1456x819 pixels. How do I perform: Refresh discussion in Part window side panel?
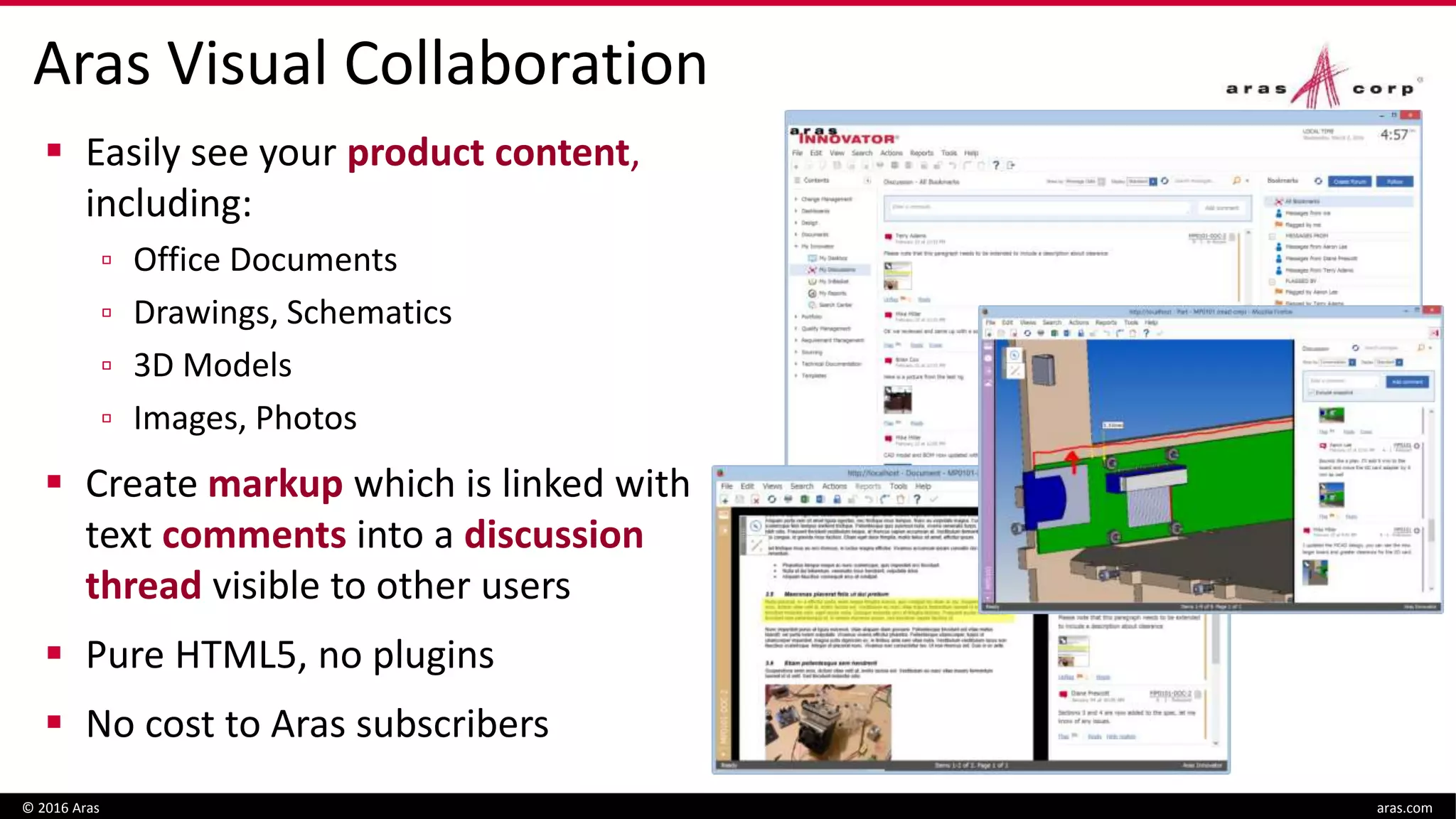tap(1356, 348)
